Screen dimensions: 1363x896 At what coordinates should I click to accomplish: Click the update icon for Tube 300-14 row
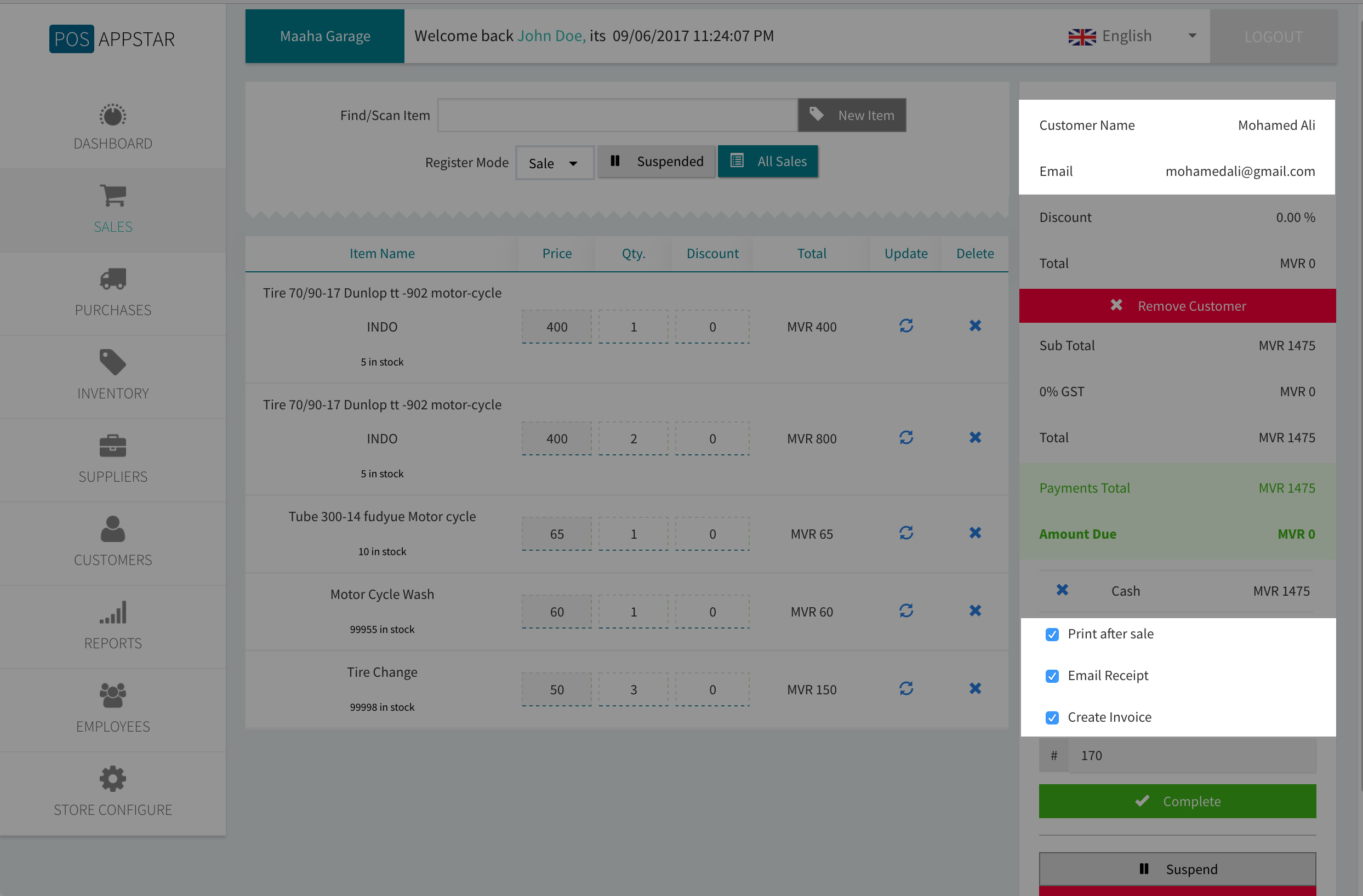tap(905, 533)
